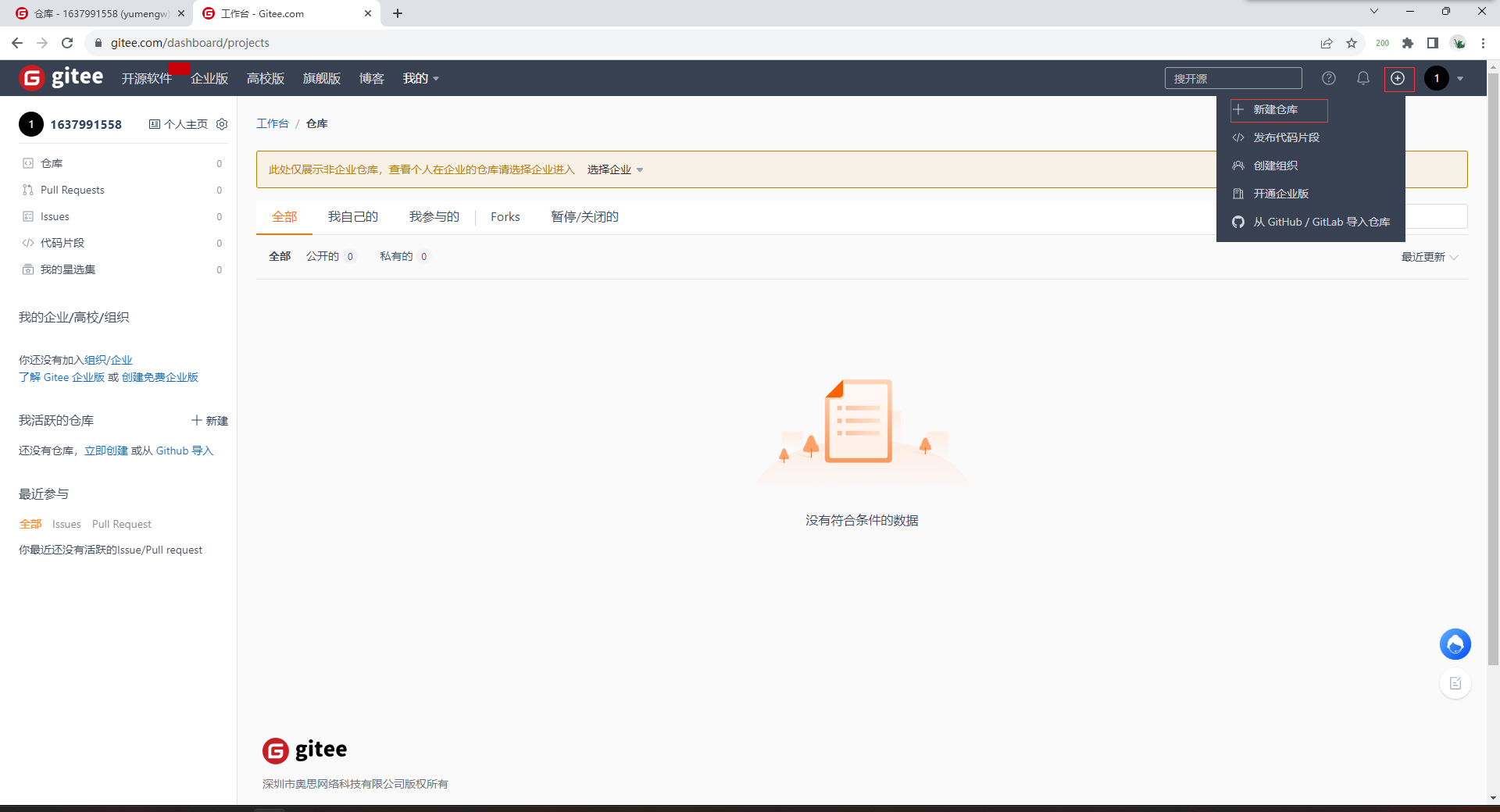
Task: Open notifications bell icon
Action: [1363, 78]
